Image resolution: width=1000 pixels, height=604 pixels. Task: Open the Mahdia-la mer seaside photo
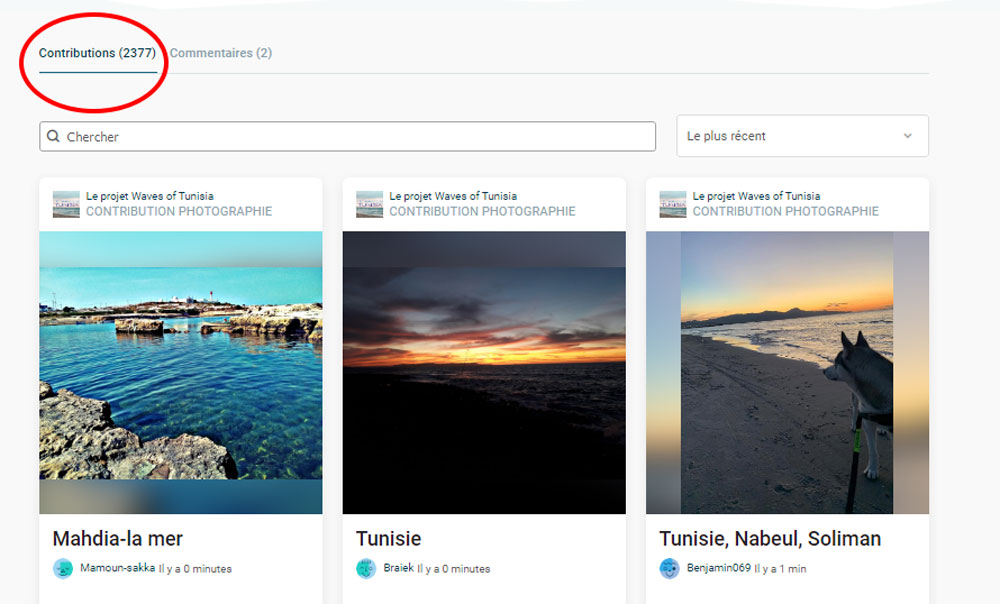[x=181, y=372]
